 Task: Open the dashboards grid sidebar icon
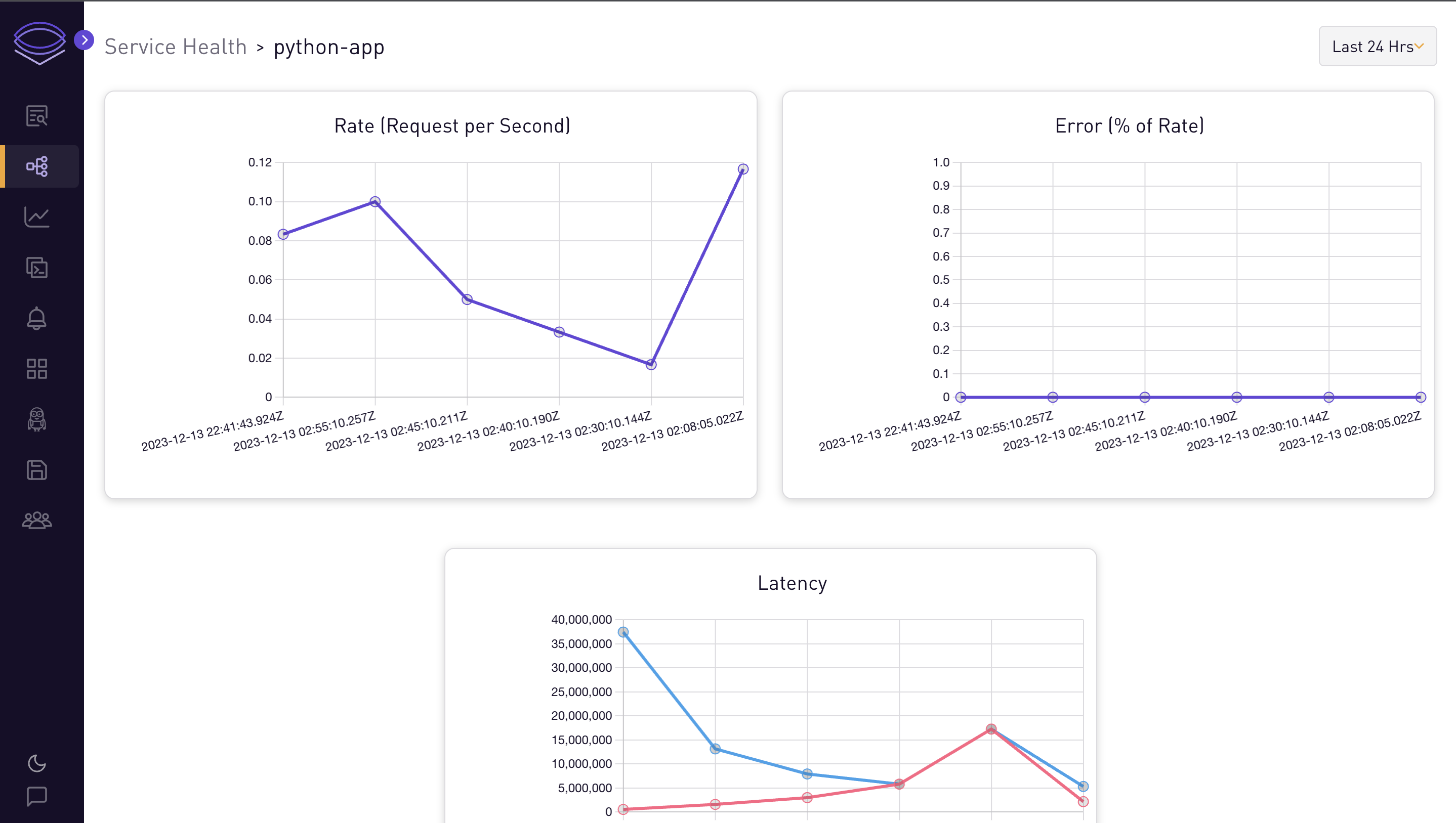(37, 369)
